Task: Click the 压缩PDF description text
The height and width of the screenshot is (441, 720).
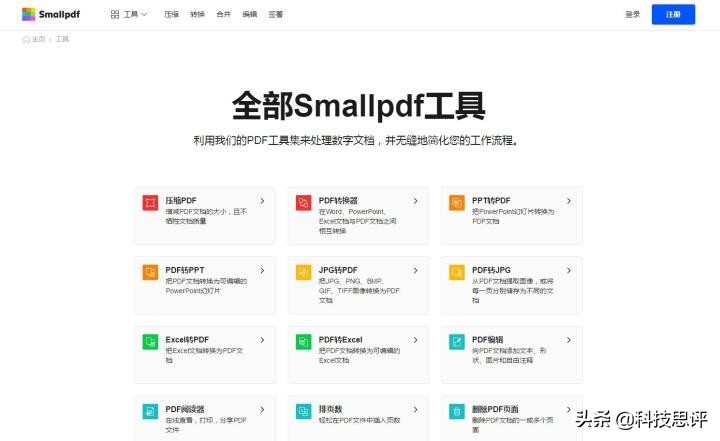Action: pos(206,216)
